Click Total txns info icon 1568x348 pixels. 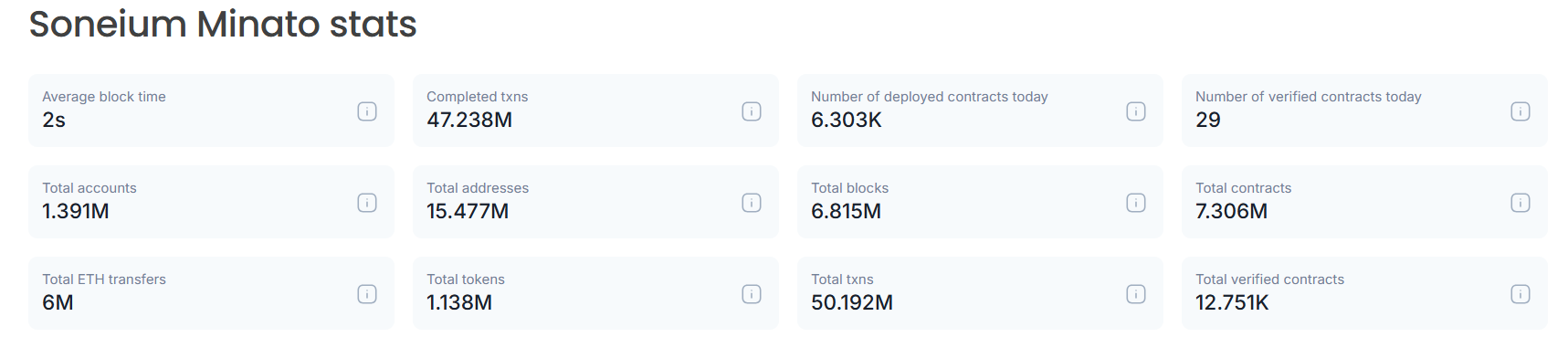(1136, 294)
